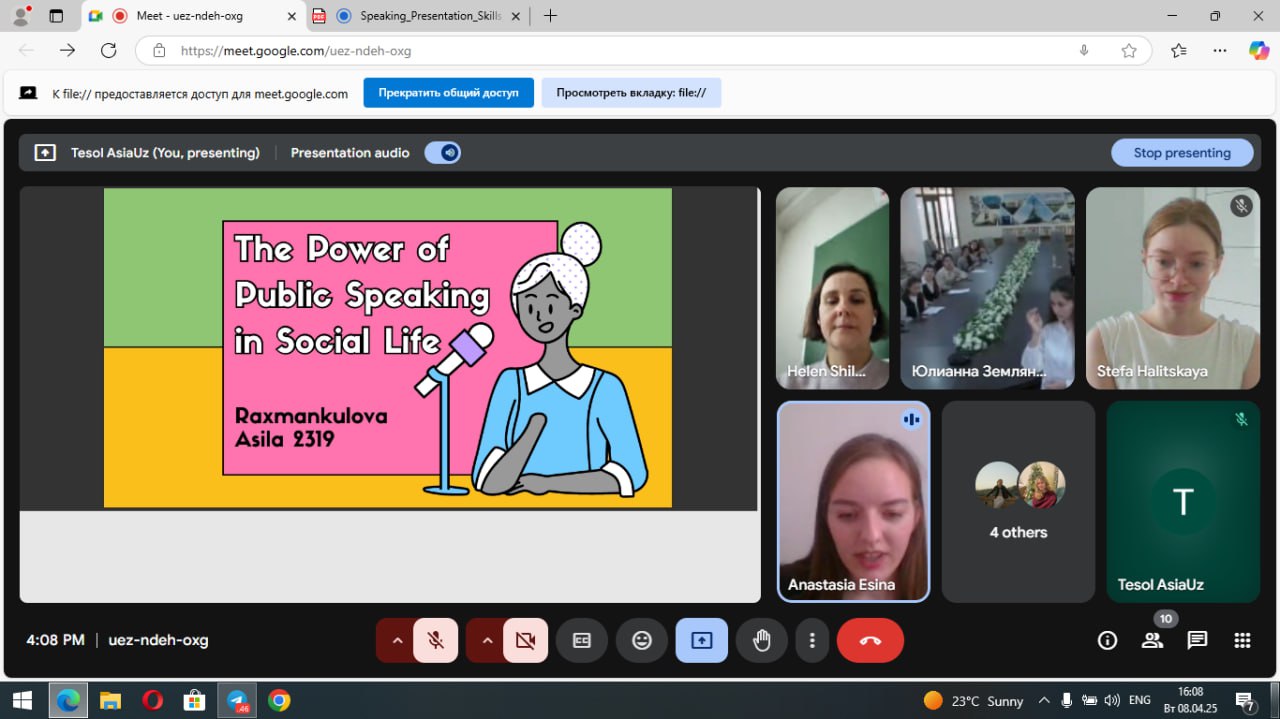Switch to the Speaking_Presentation_Skills tab

(x=417, y=16)
